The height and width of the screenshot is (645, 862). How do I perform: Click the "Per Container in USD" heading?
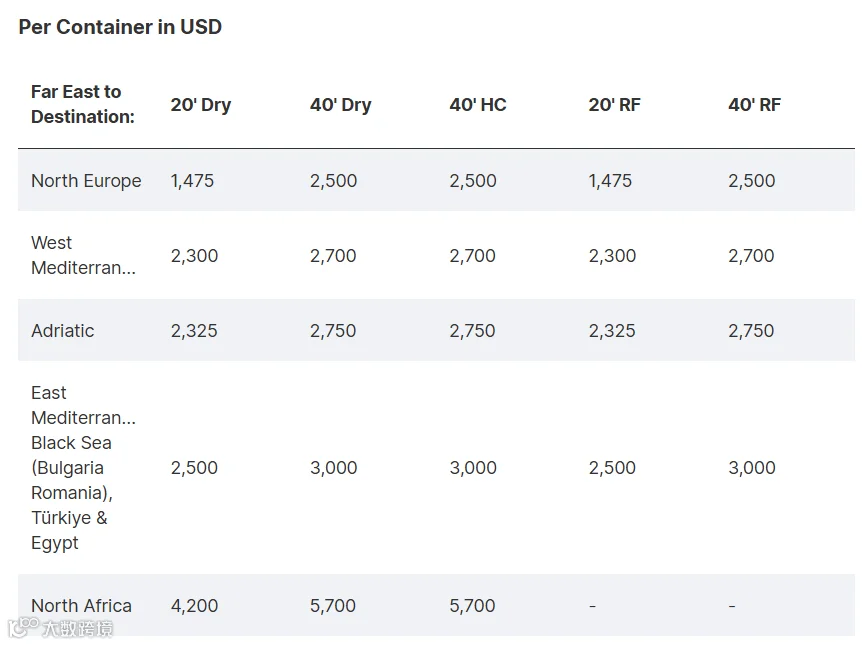point(120,27)
